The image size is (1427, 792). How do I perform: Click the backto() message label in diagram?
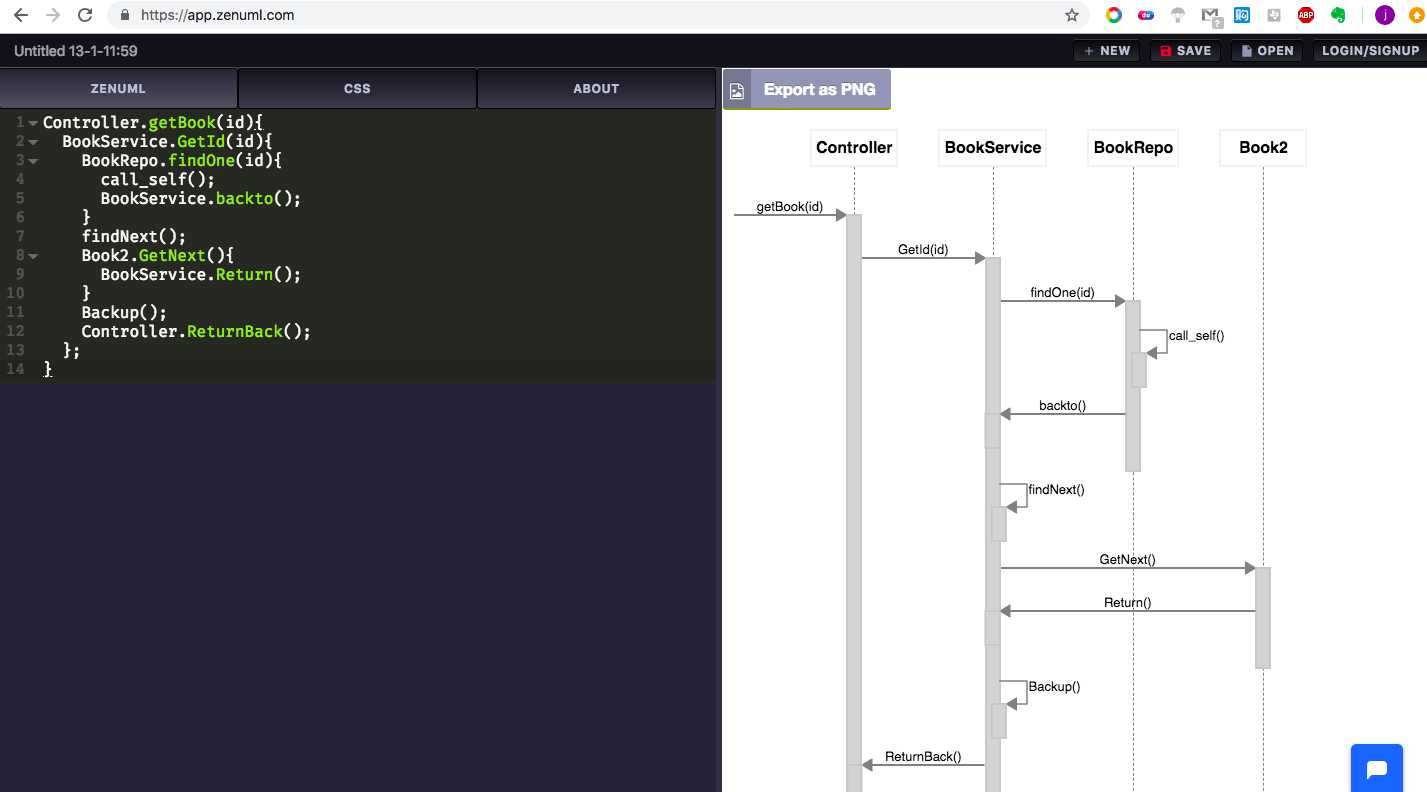pos(1062,406)
